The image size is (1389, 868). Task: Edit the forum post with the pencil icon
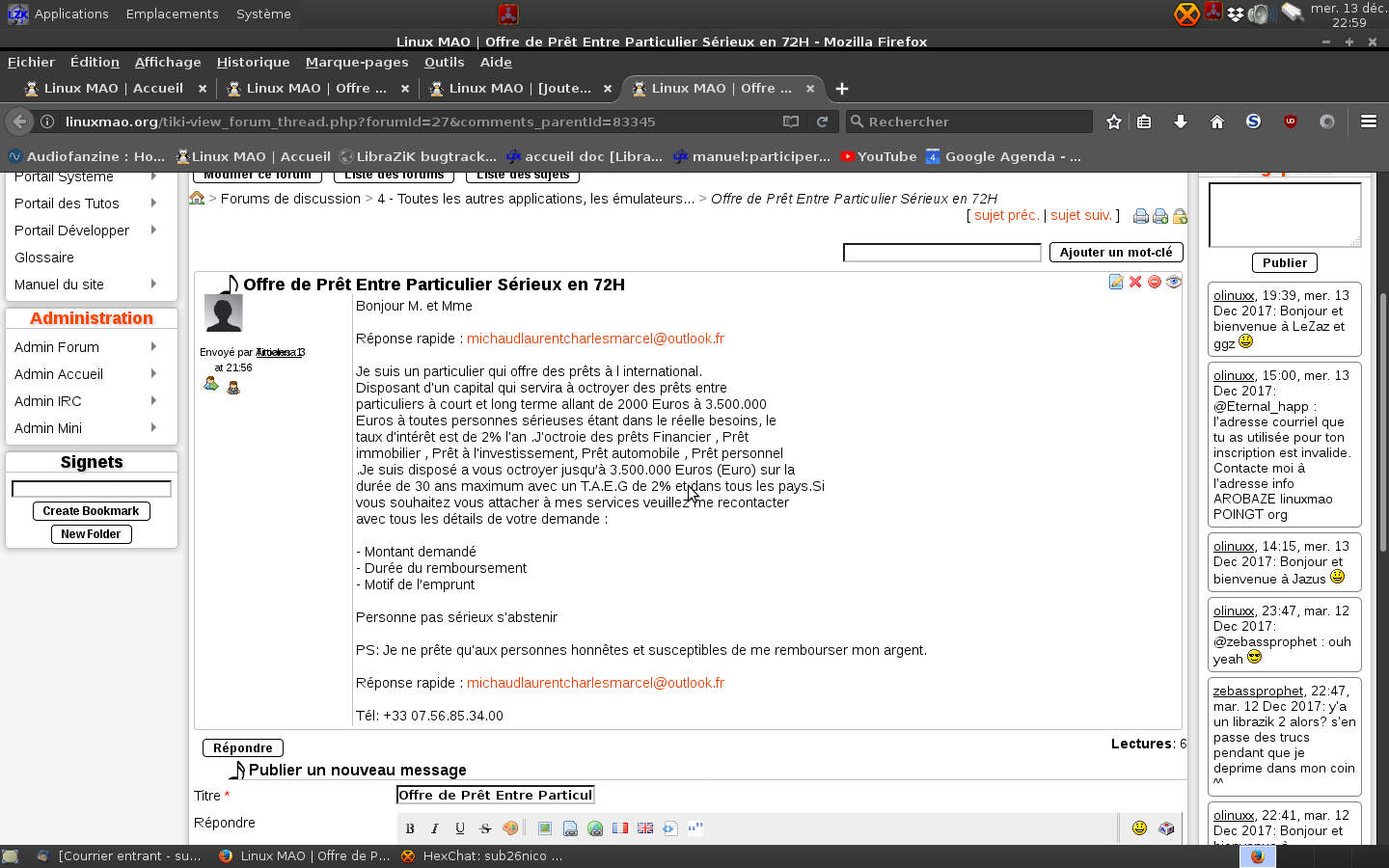1116,282
